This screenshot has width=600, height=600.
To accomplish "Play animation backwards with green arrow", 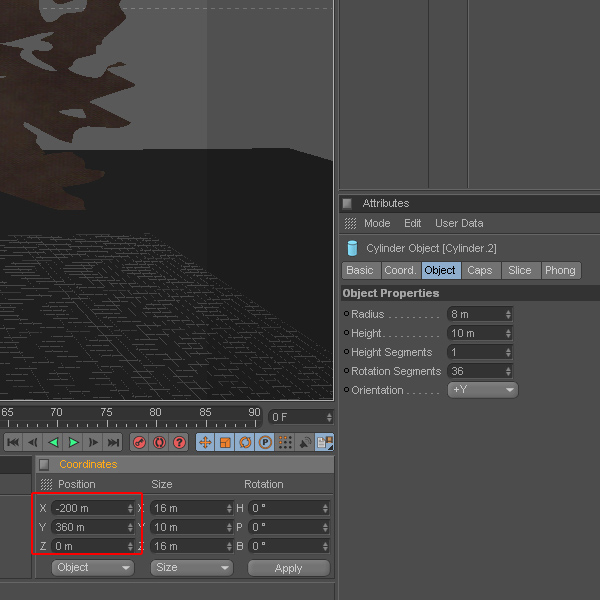I will 53,442.
